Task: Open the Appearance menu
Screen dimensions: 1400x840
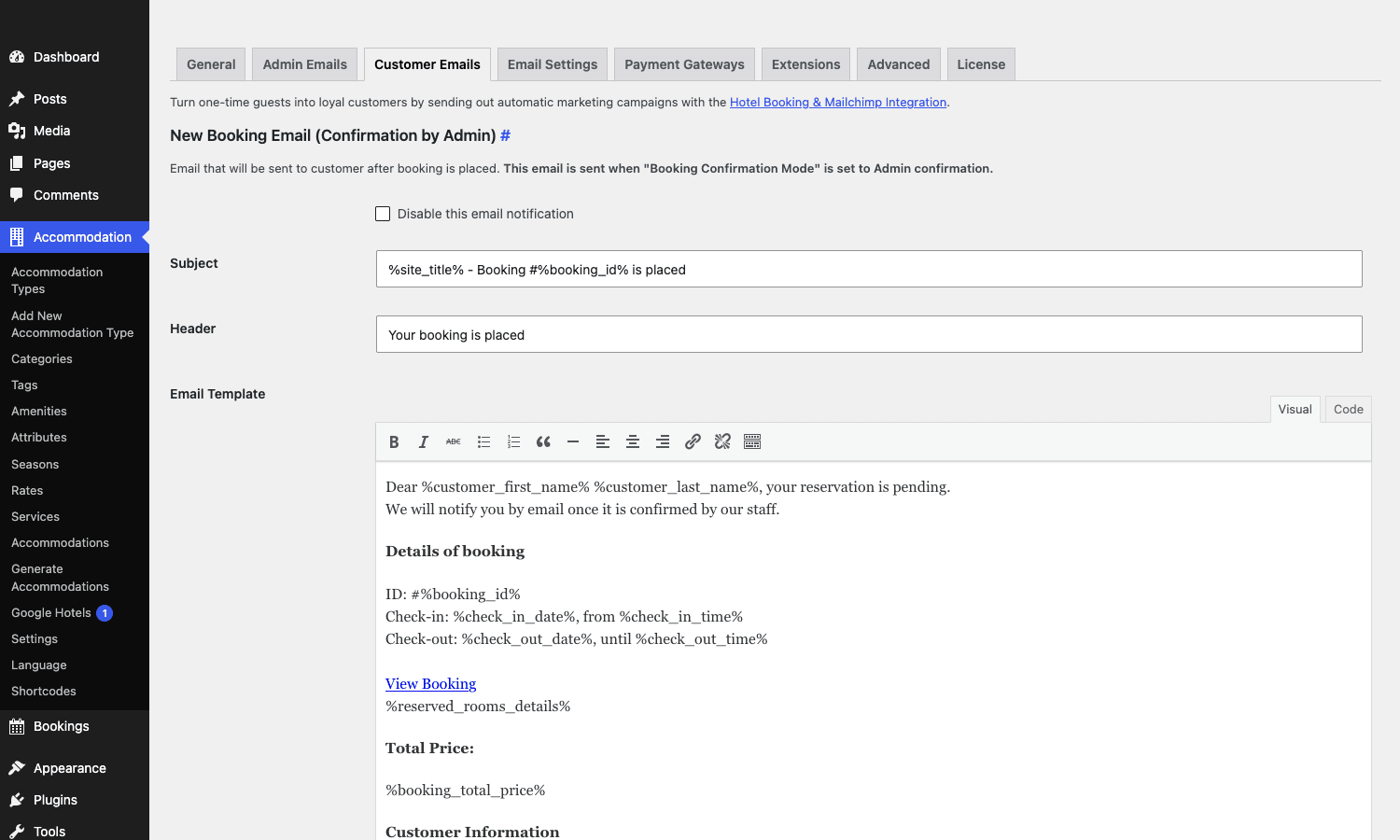Action: [x=75, y=768]
